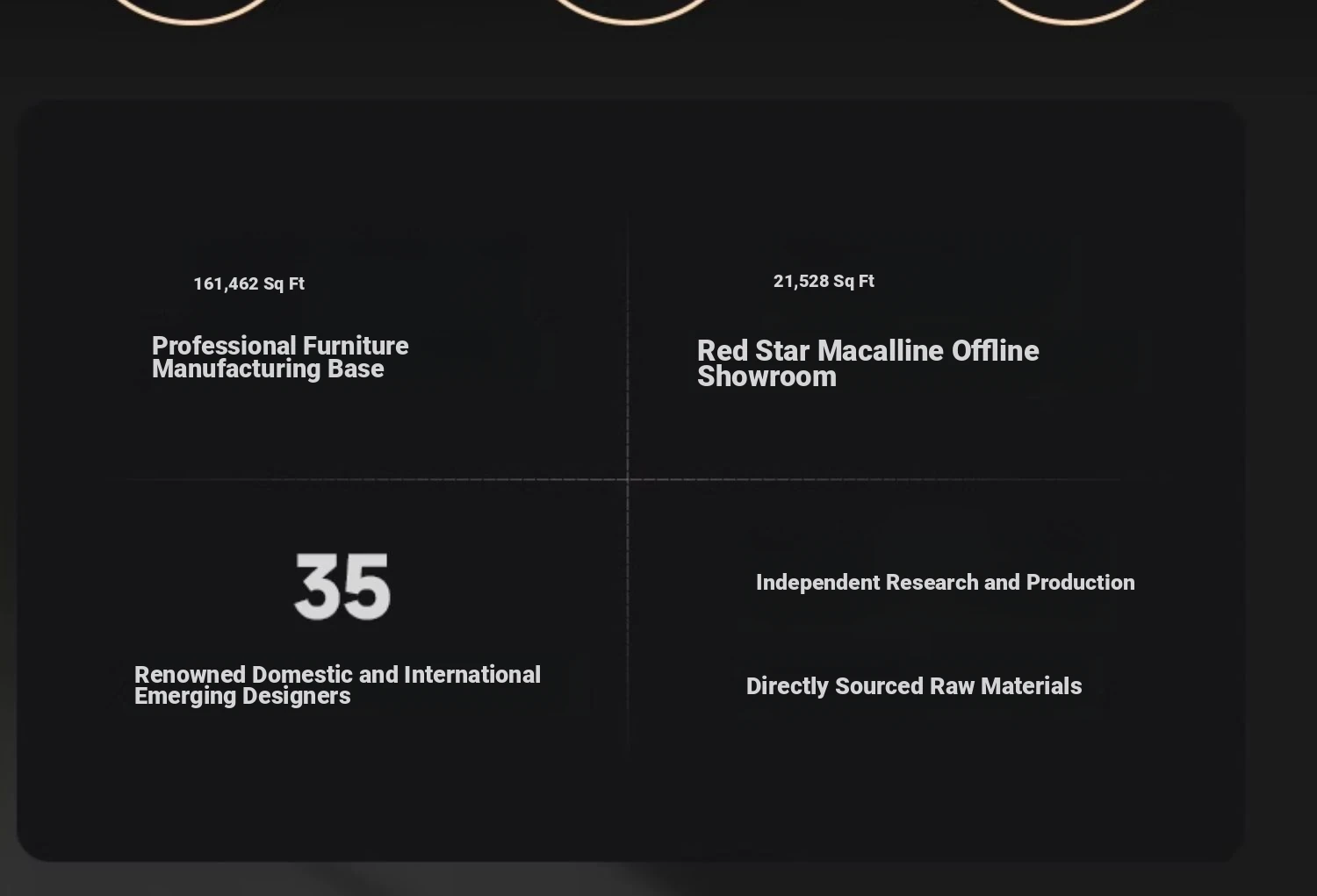Click Directly Sourced Raw Materials text
This screenshot has width=1317, height=896.
coord(914,686)
